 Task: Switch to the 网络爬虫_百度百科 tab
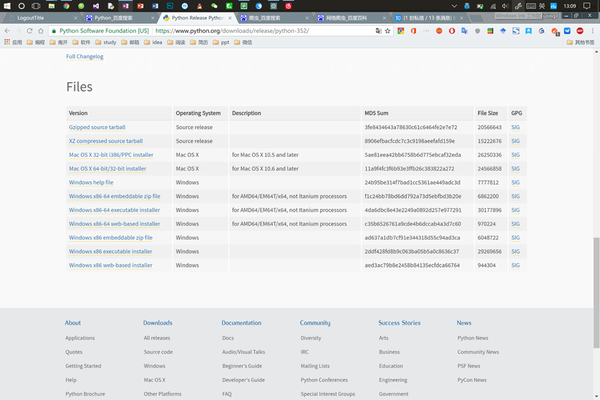pyautogui.click(x=351, y=18)
